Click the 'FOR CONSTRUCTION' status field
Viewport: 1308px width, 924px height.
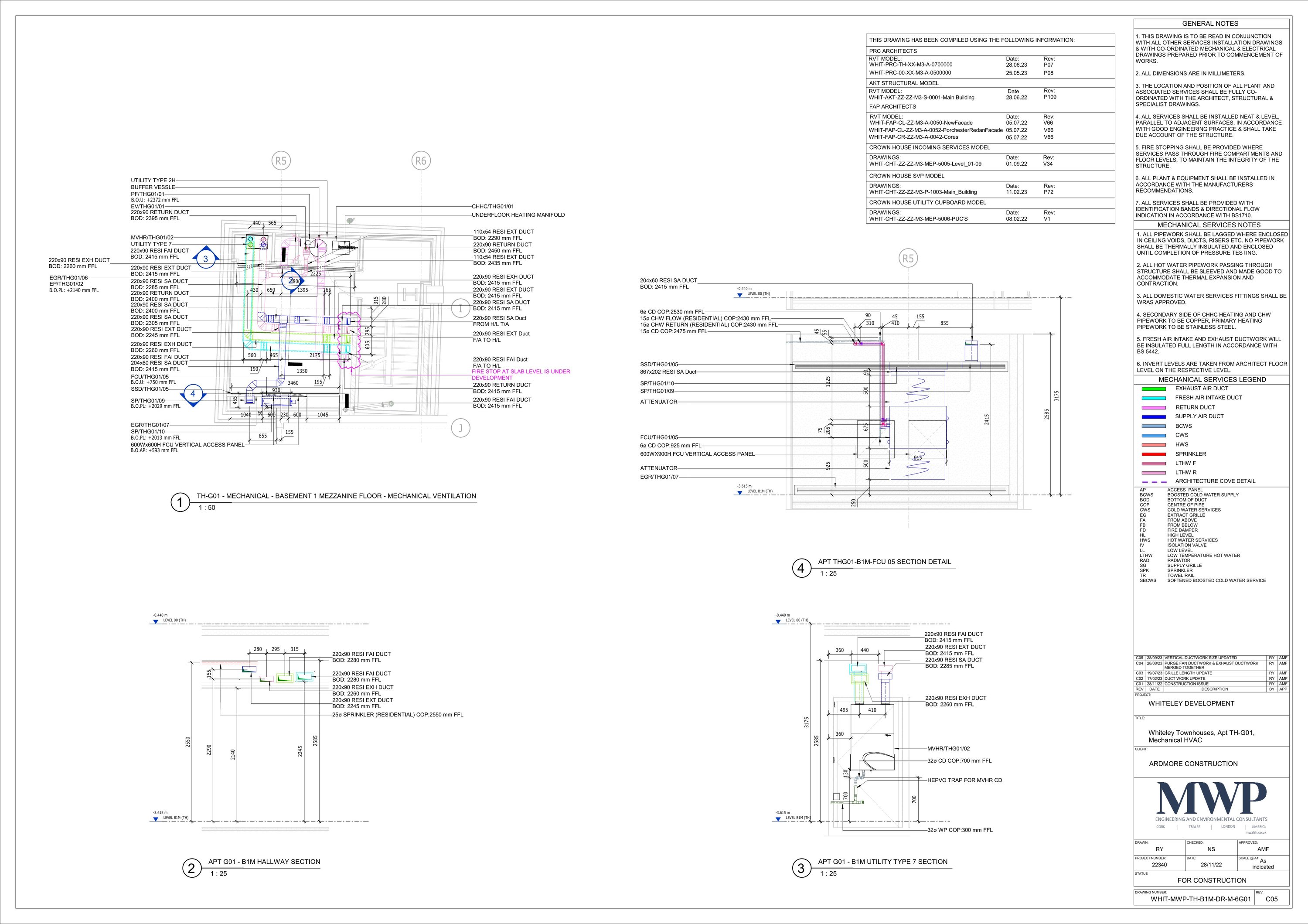pos(1212,880)
